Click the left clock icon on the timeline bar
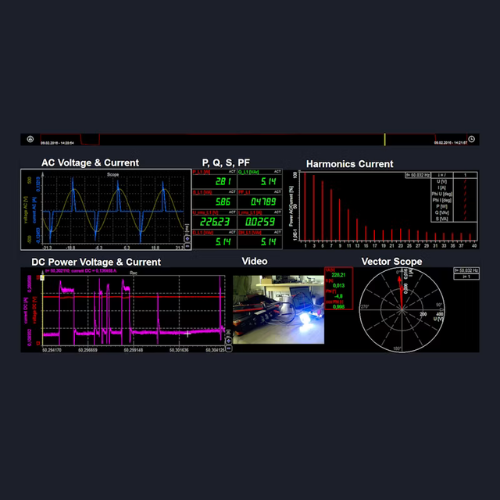The height and width of the screenshot is (500, 500). (30, 139)
